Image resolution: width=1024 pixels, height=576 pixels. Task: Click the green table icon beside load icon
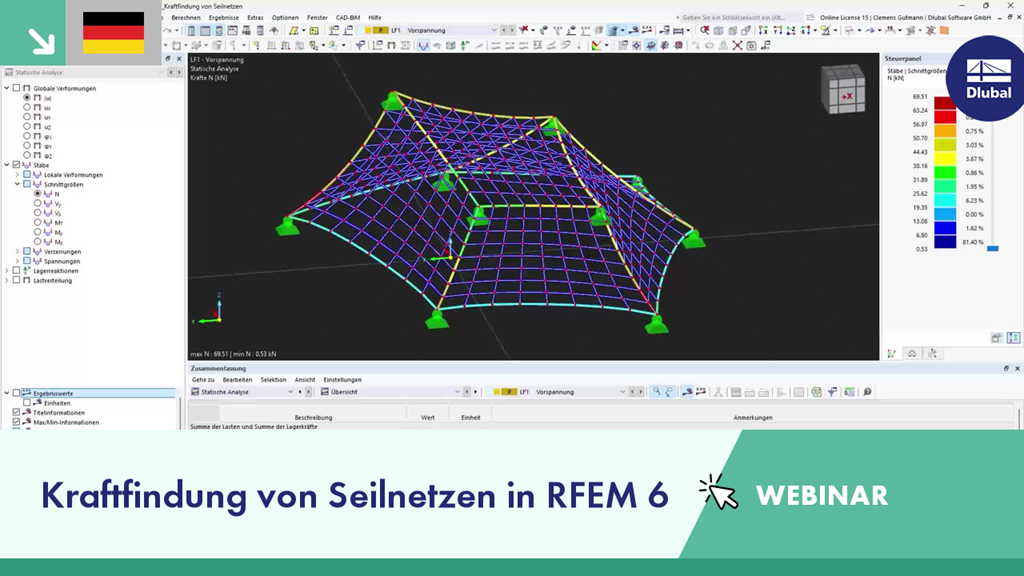[x=314, y=30]
